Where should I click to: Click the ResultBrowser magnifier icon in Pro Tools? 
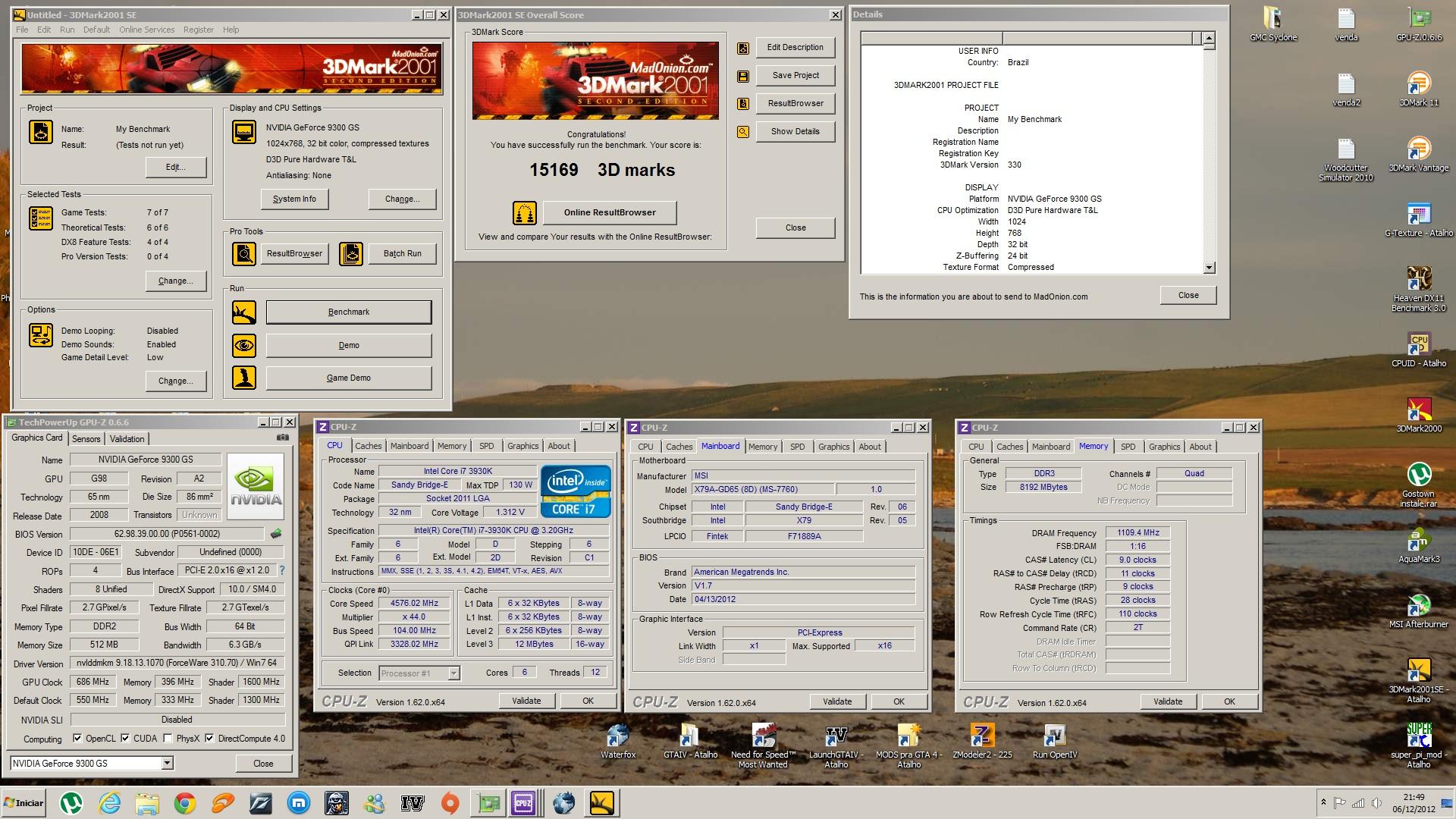pos(244,253)
